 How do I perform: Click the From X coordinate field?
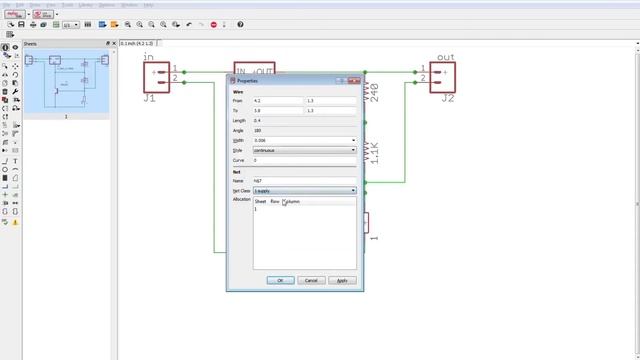point(278,100)
